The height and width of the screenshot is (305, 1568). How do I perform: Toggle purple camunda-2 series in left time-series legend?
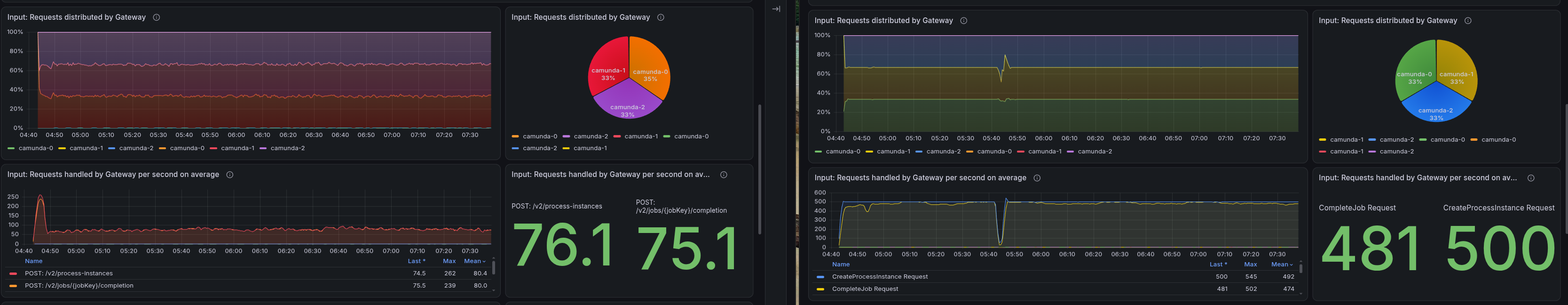(283, 148)
